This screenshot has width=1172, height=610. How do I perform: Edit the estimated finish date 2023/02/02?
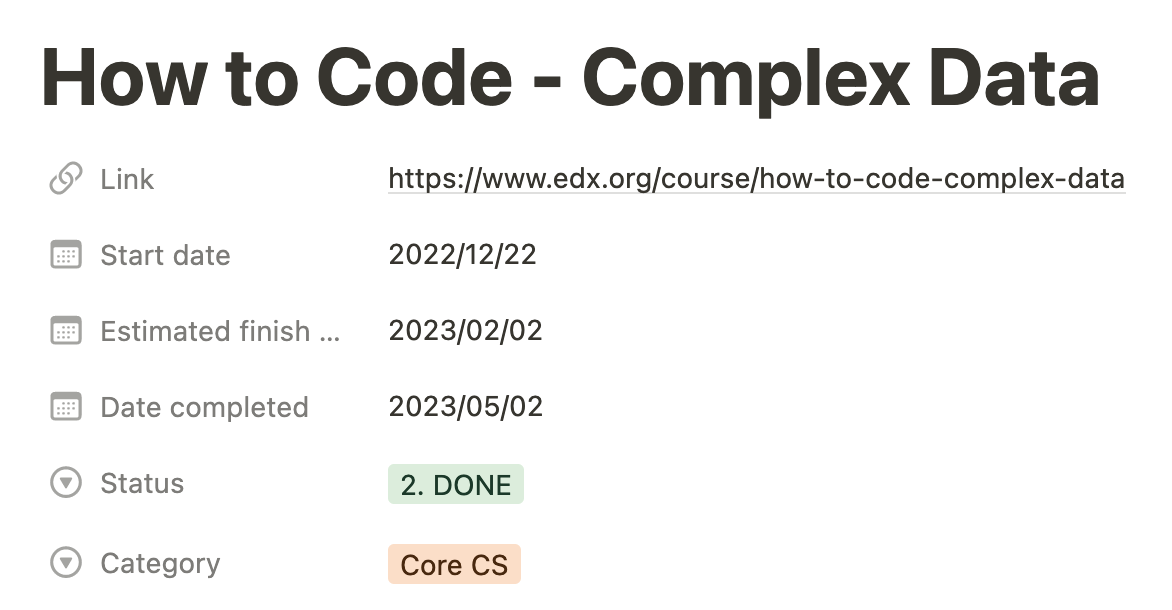point(466,330)
